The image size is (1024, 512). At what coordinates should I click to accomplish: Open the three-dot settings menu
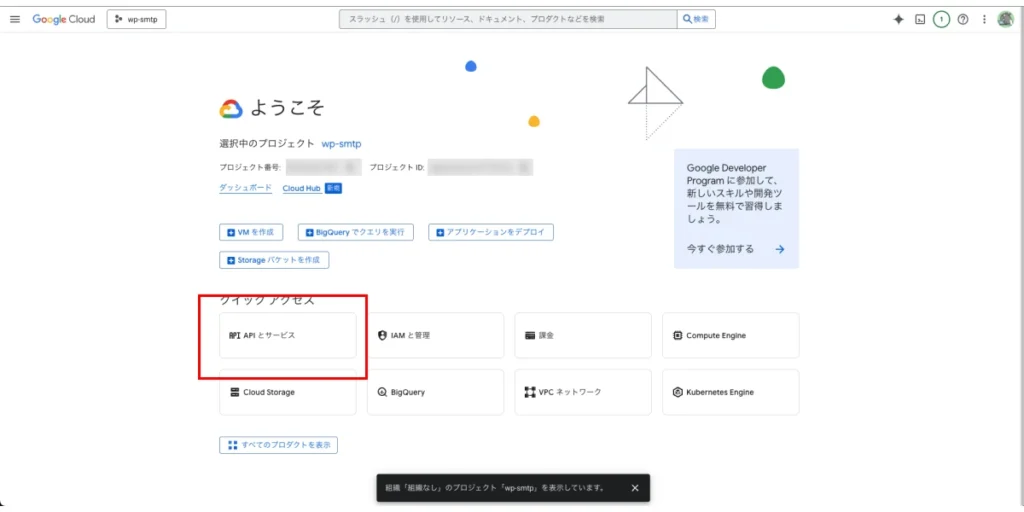click(x=984, y=19)
